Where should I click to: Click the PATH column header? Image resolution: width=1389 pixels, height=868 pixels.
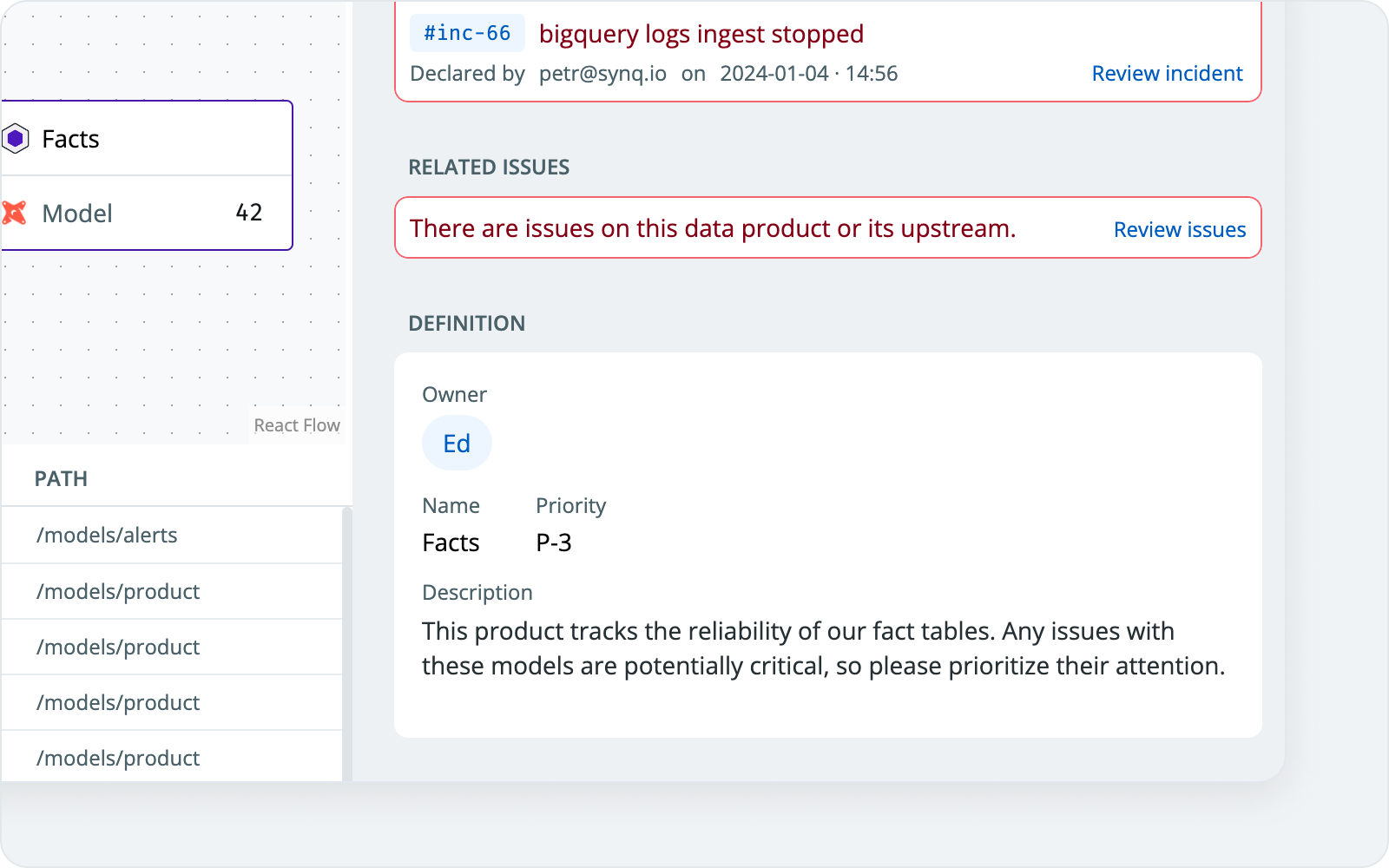tap(61, 479)
